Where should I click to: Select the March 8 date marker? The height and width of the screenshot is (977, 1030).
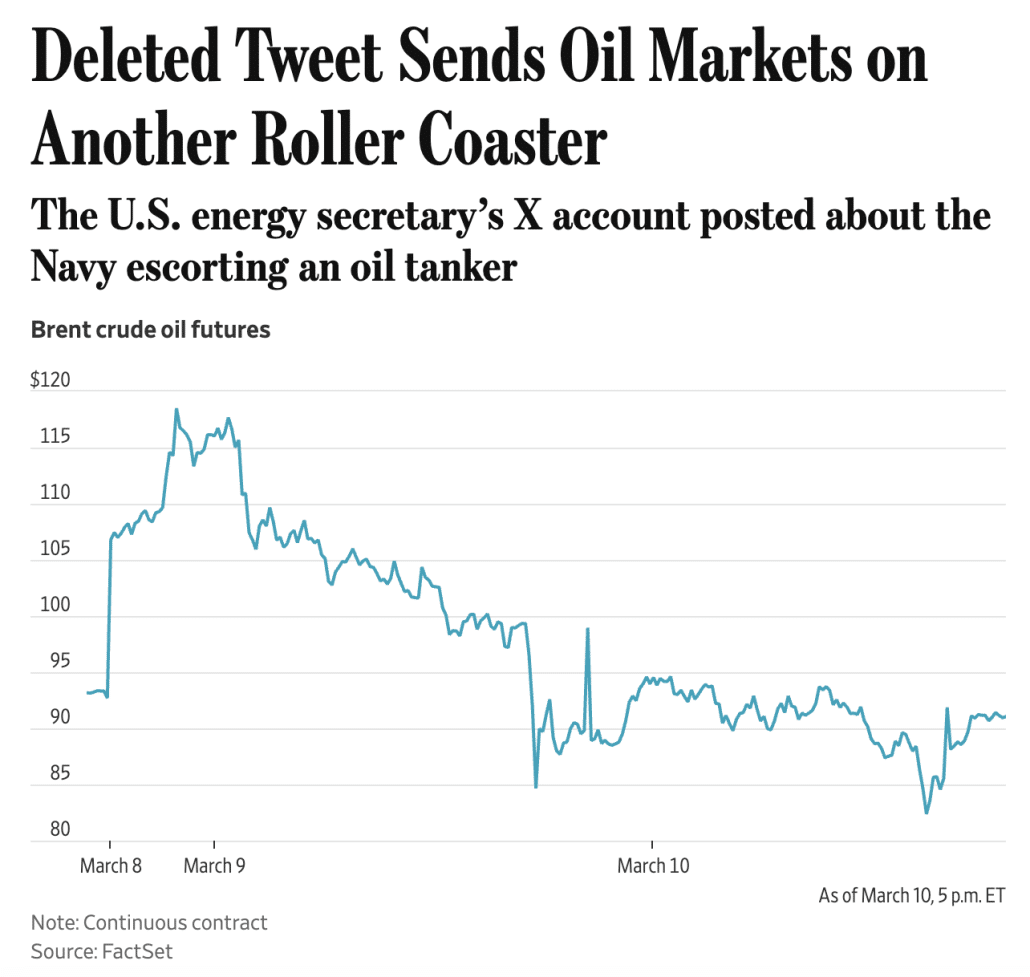(x=111, y=865)
